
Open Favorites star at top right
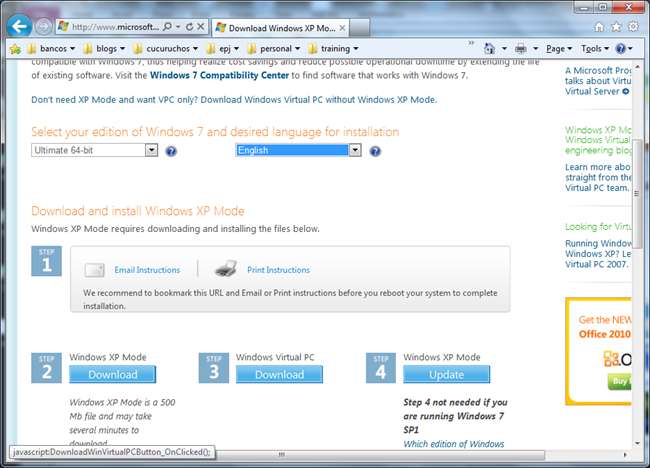[616, 27]
